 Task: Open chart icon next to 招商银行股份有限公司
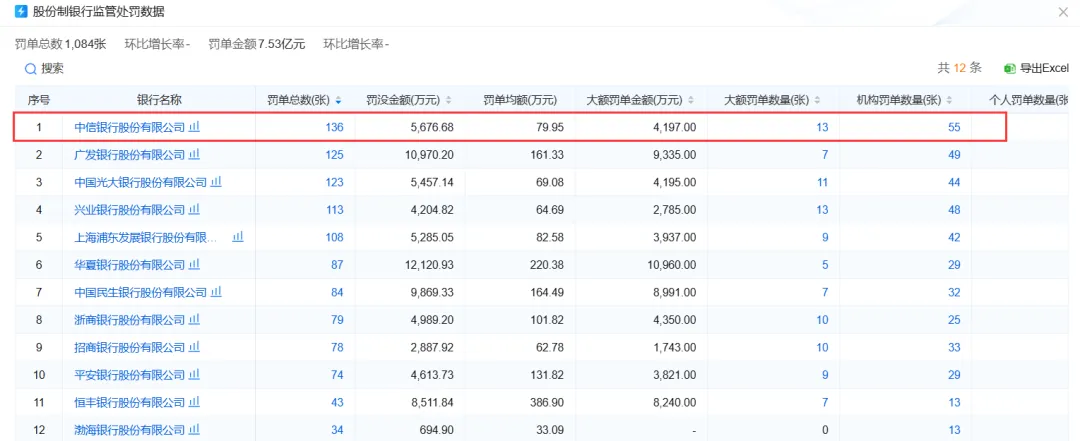coord(195,347)
